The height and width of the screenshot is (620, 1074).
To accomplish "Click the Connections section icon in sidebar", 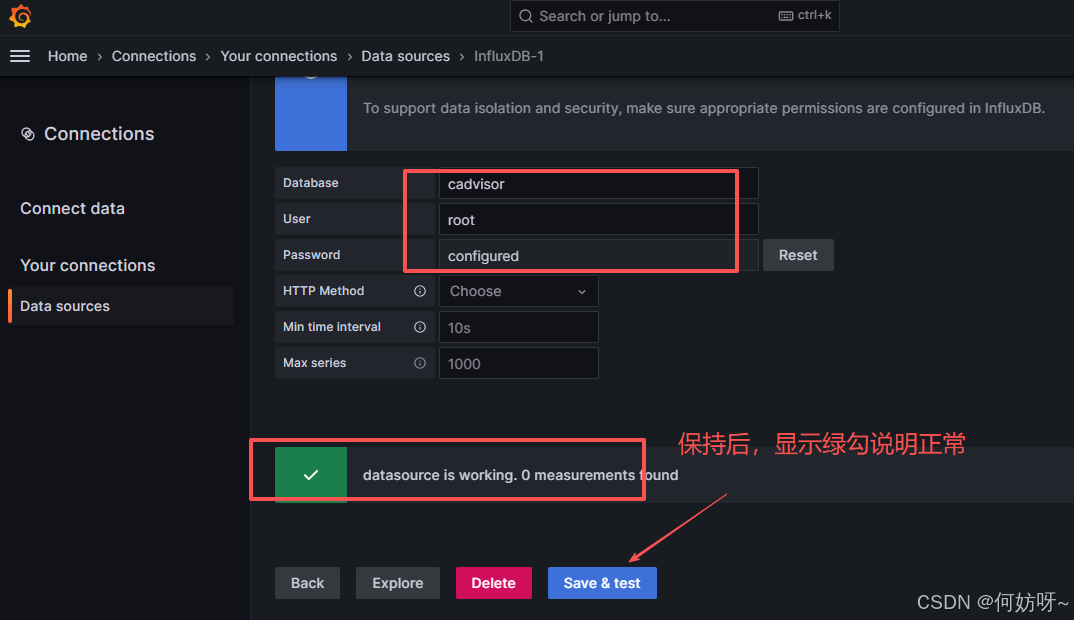I will point(27,134).
